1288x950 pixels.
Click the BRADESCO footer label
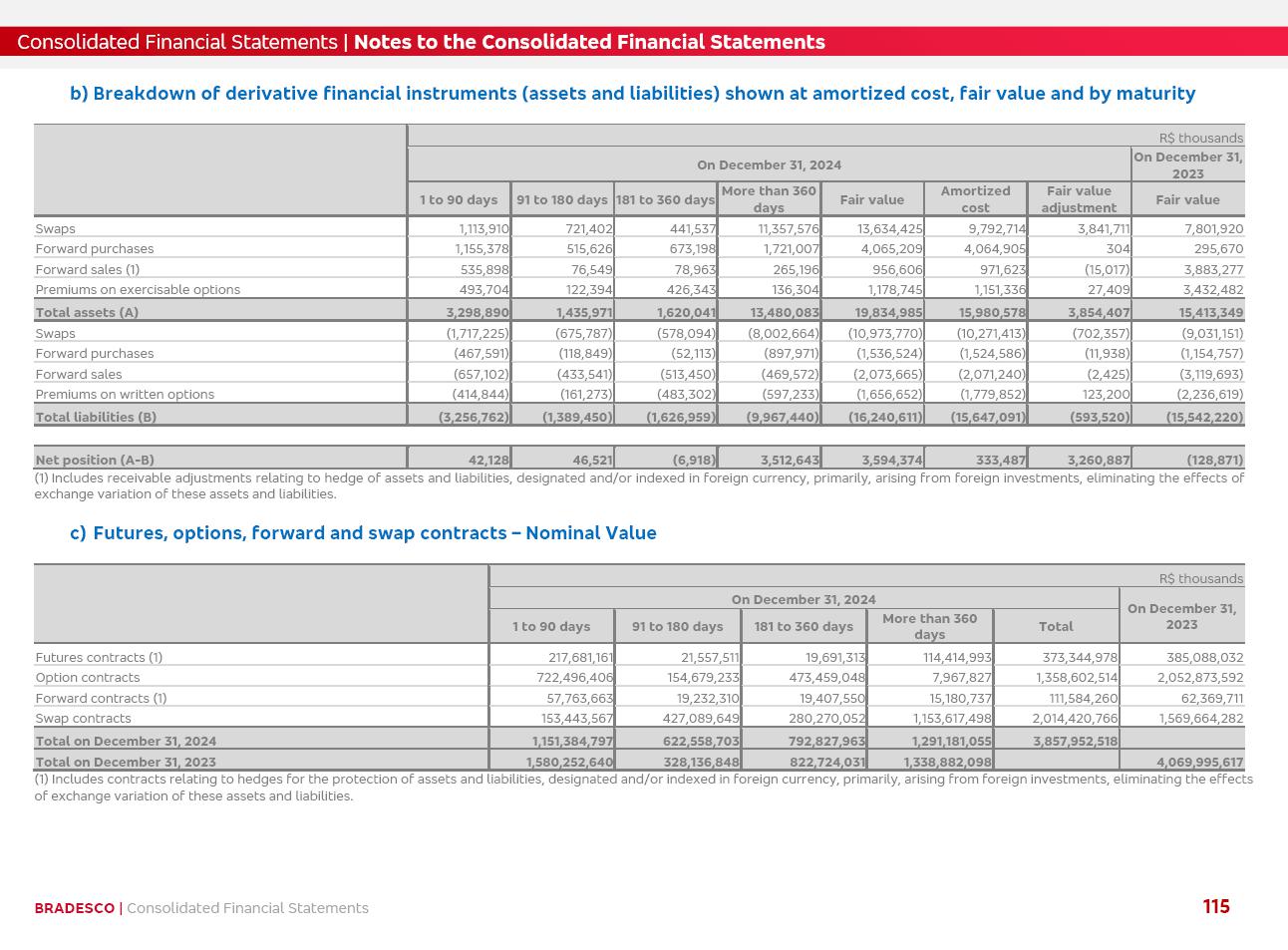[x=74, y=908]
